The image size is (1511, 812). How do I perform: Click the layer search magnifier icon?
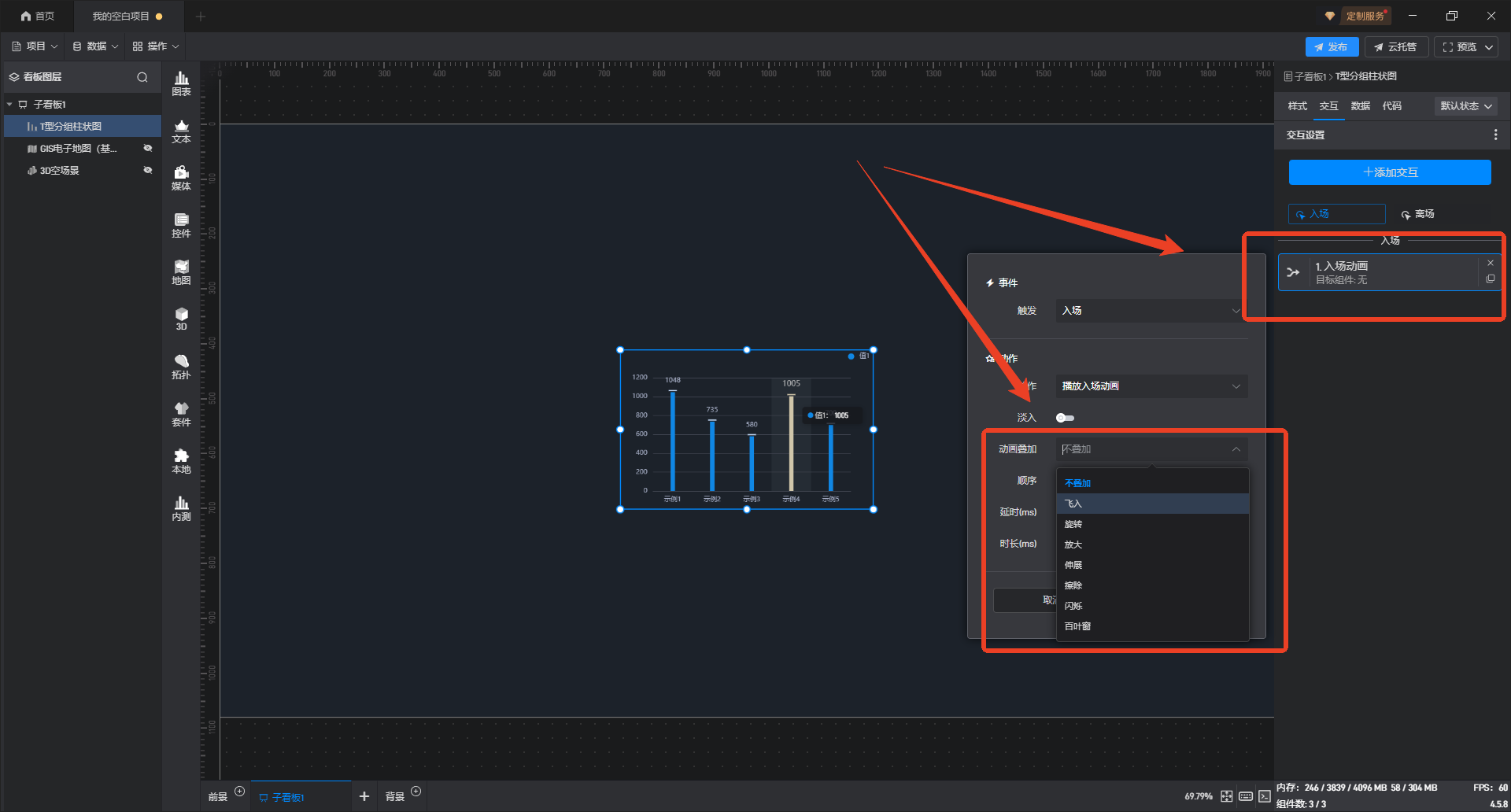point(142,77)
